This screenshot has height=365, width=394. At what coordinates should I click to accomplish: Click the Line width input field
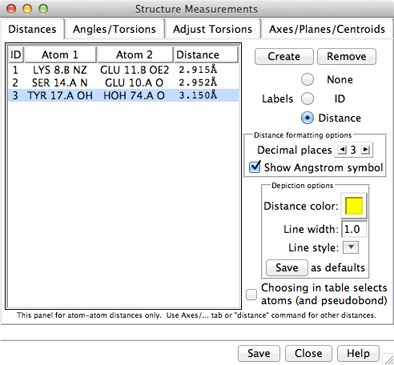pyautogui.click(x=354, y=229)
